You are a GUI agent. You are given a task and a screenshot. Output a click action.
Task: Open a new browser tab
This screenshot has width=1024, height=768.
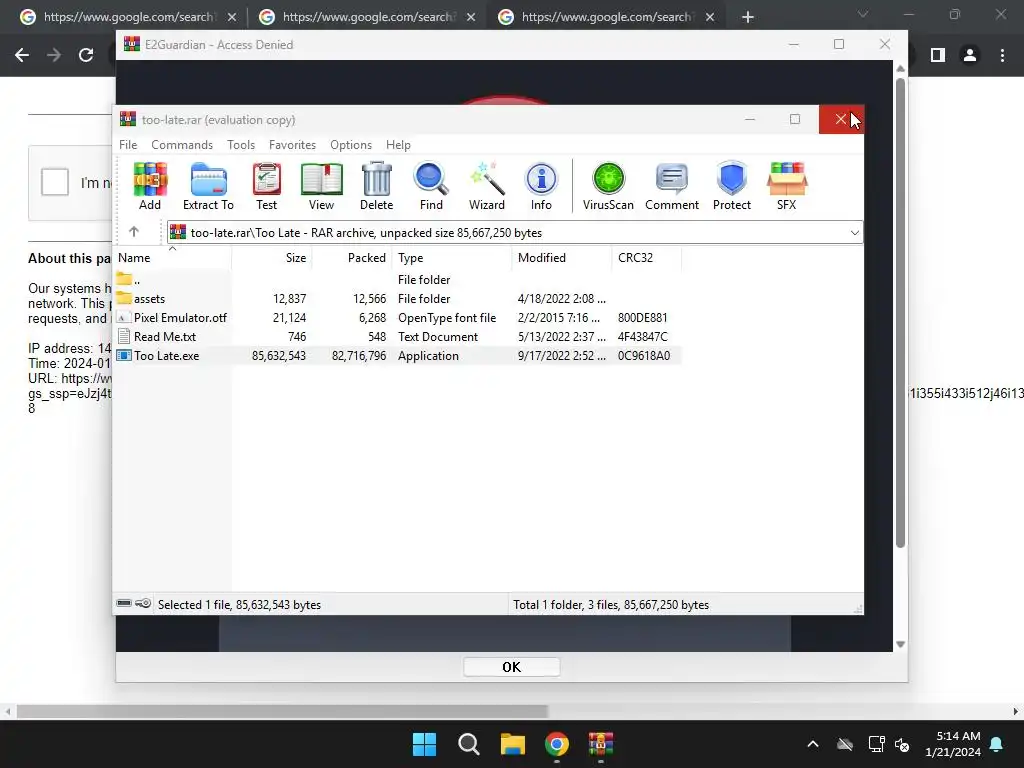click(x=748, y=17)
